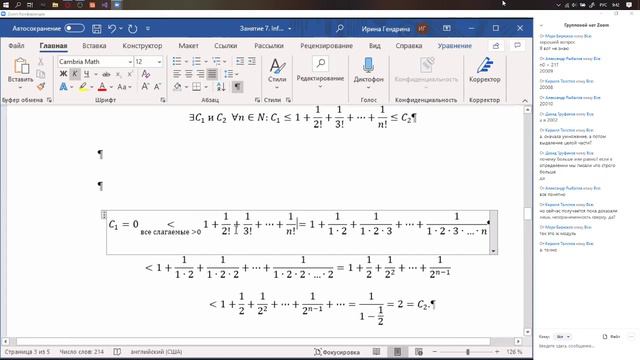Open the line spacing dropdown
The image size is (640, 360).
[x=231, y=74]
